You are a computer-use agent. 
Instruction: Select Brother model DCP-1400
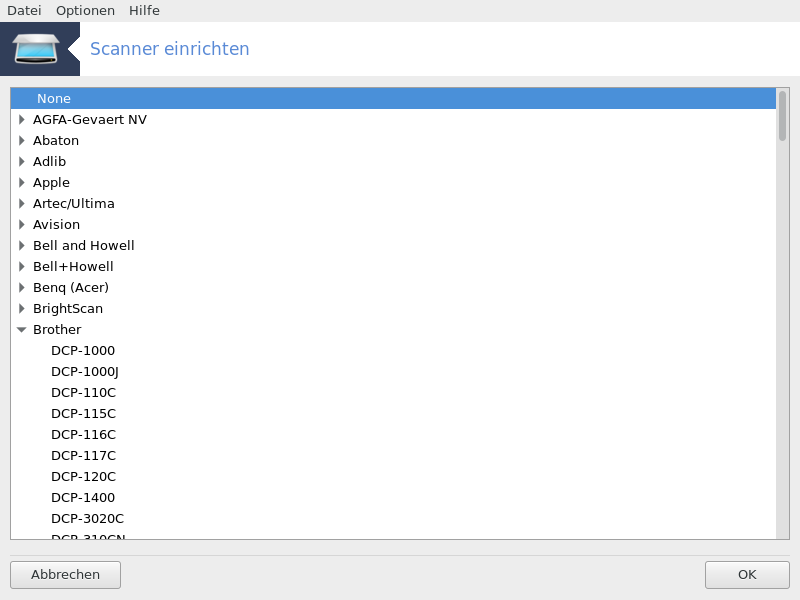click(83, 497)
